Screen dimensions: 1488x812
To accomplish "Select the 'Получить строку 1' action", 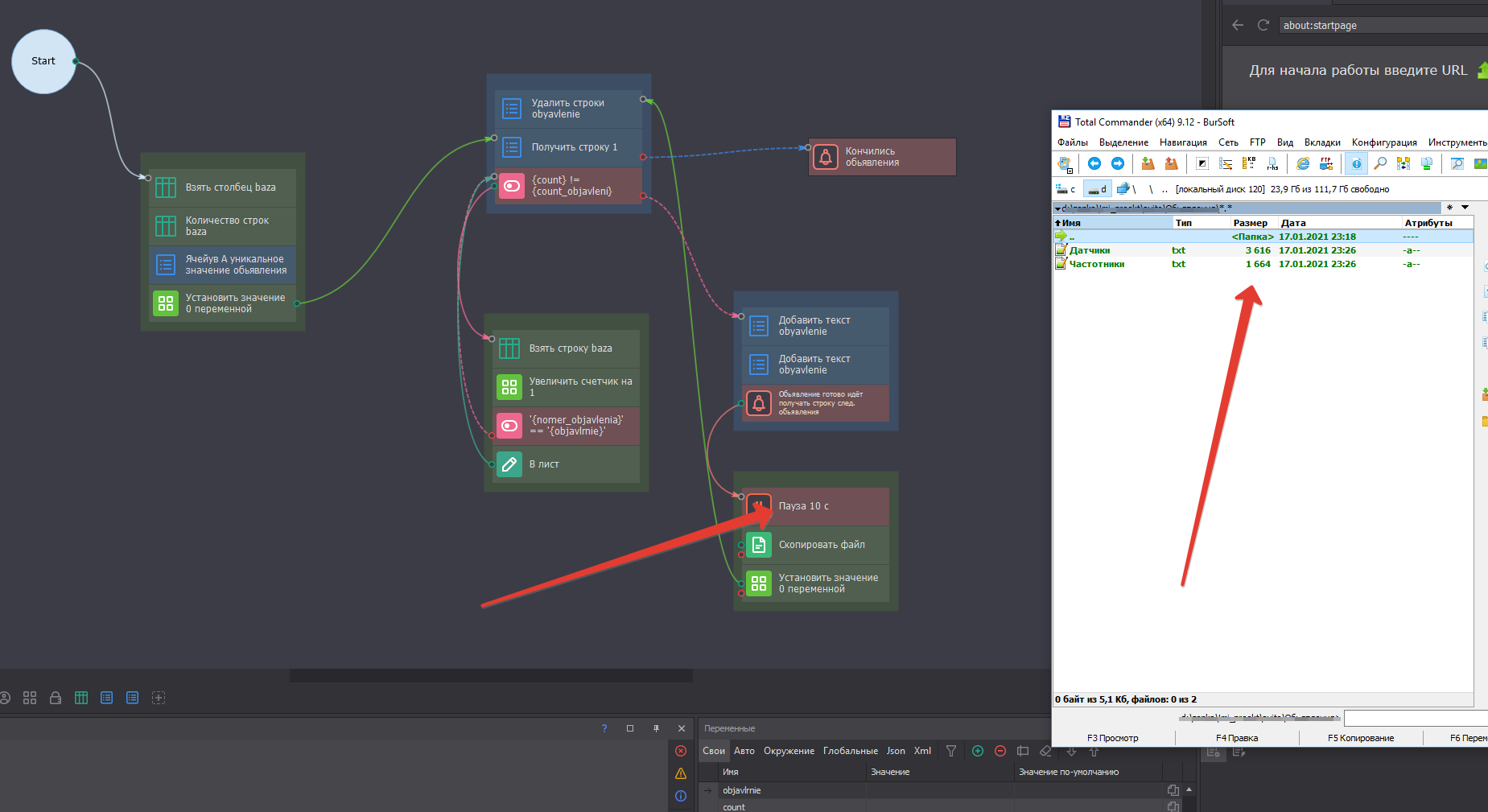I will click(x=568, y=147).
